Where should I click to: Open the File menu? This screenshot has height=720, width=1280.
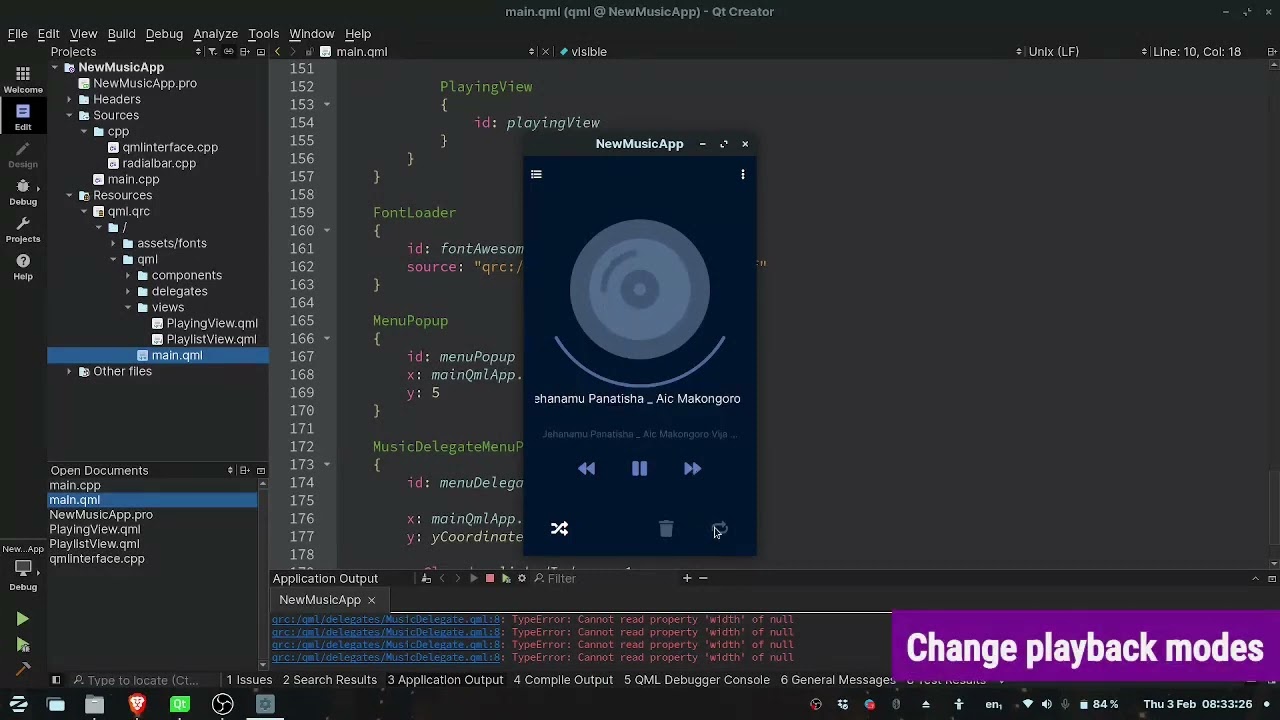pos(18,34)
